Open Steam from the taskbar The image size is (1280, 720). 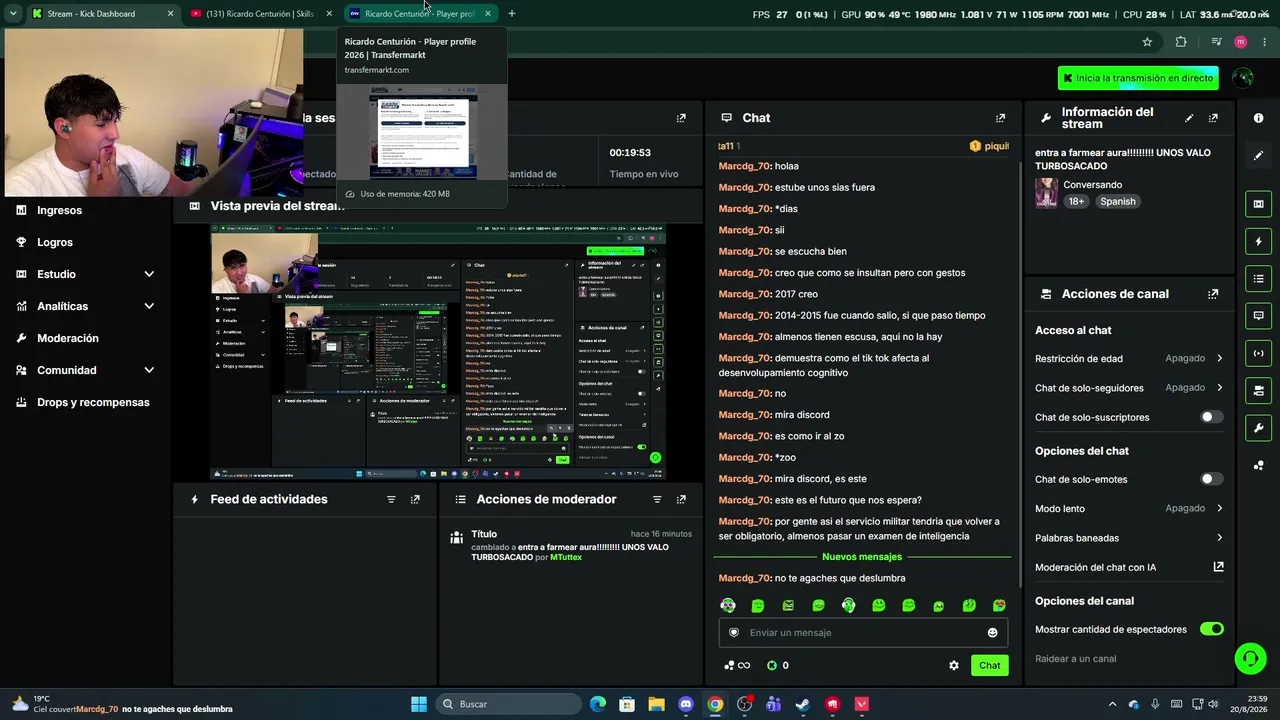click(x=803, y=704)
